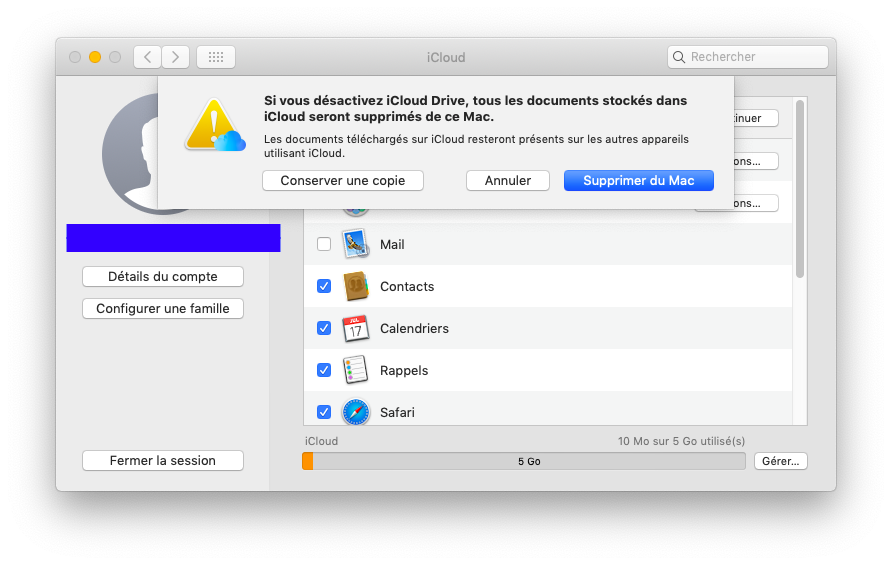Disable the Rappels checkbox

tap(324, 370)
